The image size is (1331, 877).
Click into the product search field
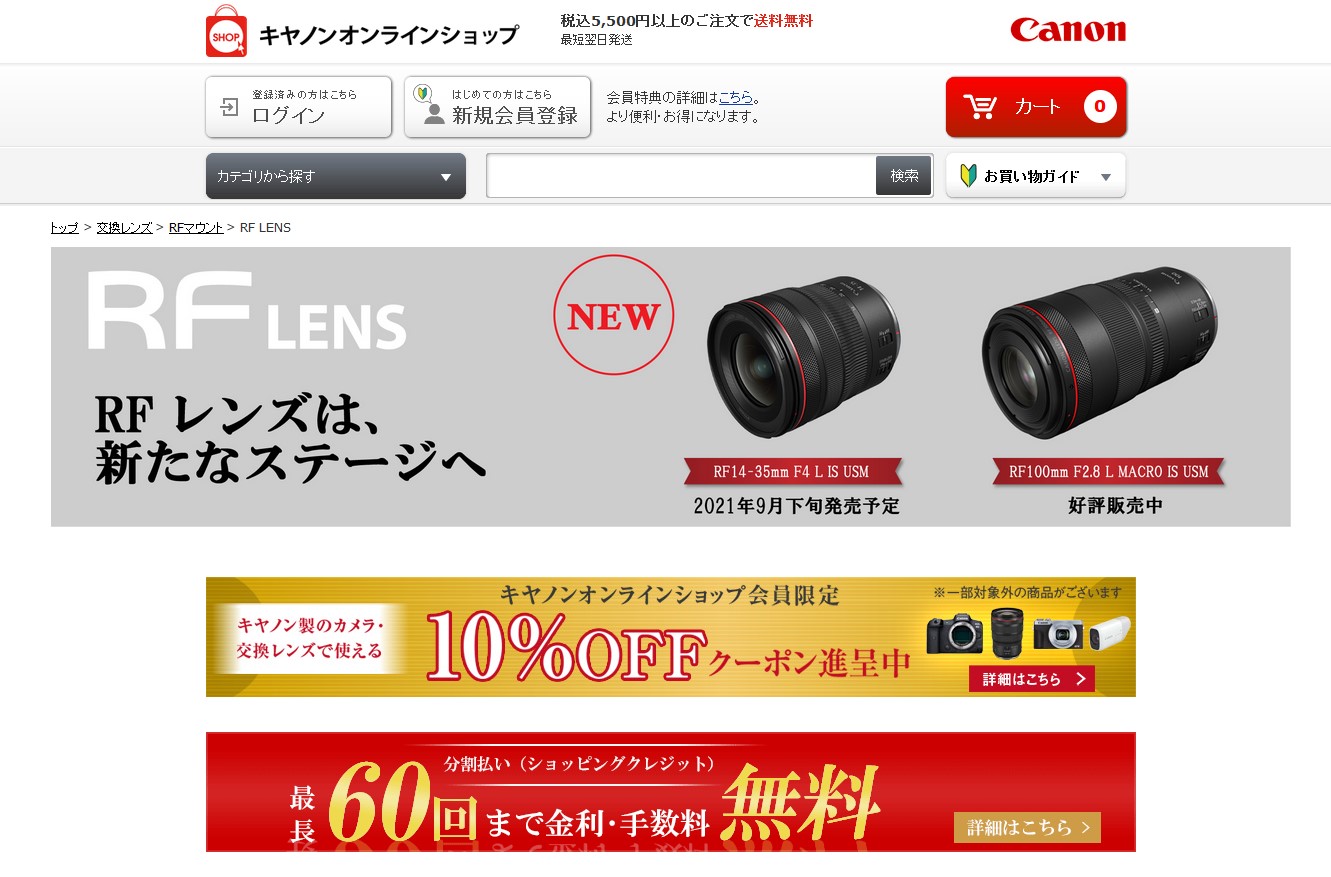coord(681,176)
